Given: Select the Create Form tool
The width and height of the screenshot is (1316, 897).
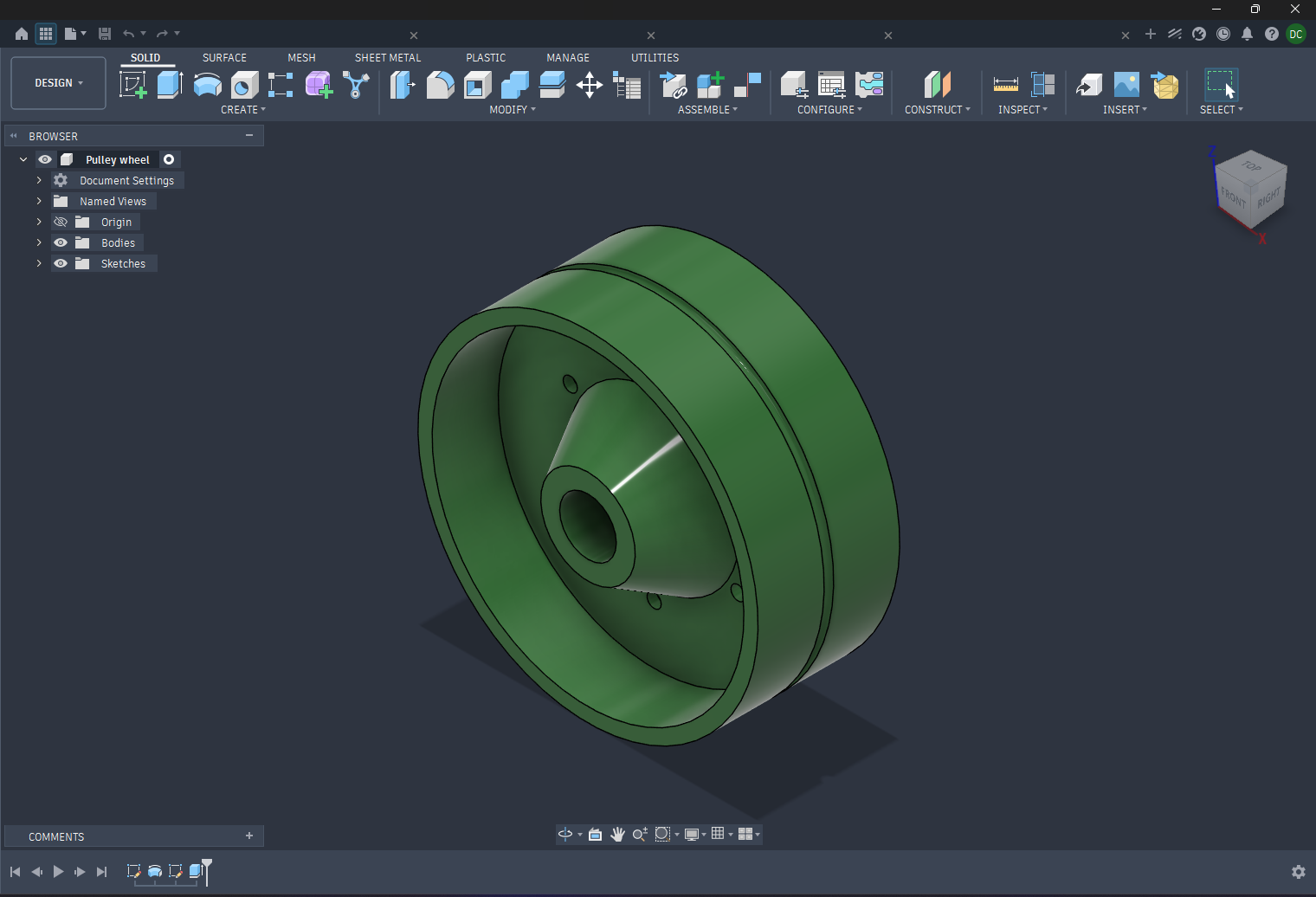Looking at the screenshot, I should 319,85.
